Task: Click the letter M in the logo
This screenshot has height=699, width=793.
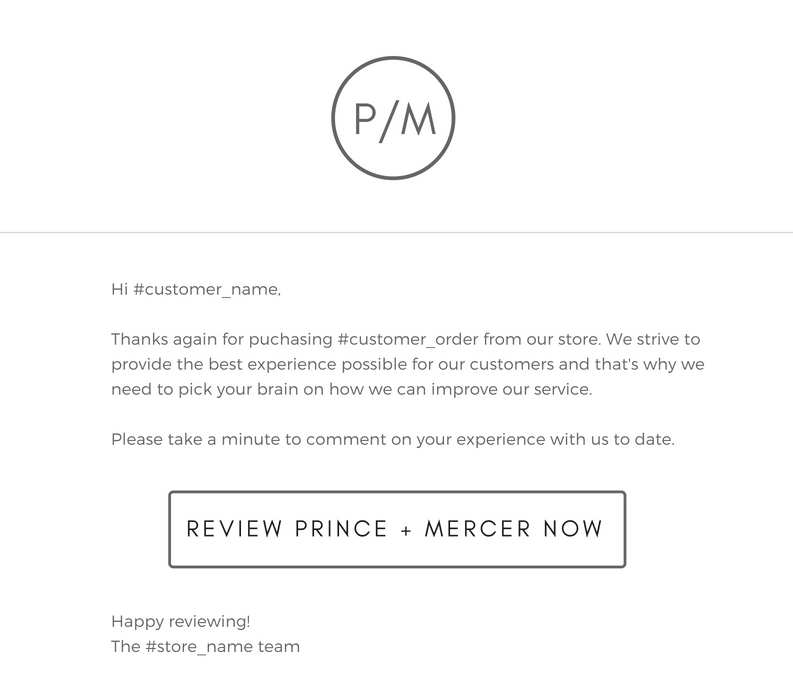Action: (x=418, y=119)
